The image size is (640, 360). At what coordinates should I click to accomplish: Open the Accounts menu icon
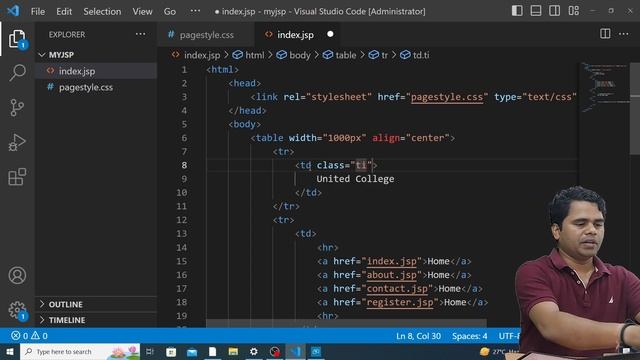[x=17, y=276]
